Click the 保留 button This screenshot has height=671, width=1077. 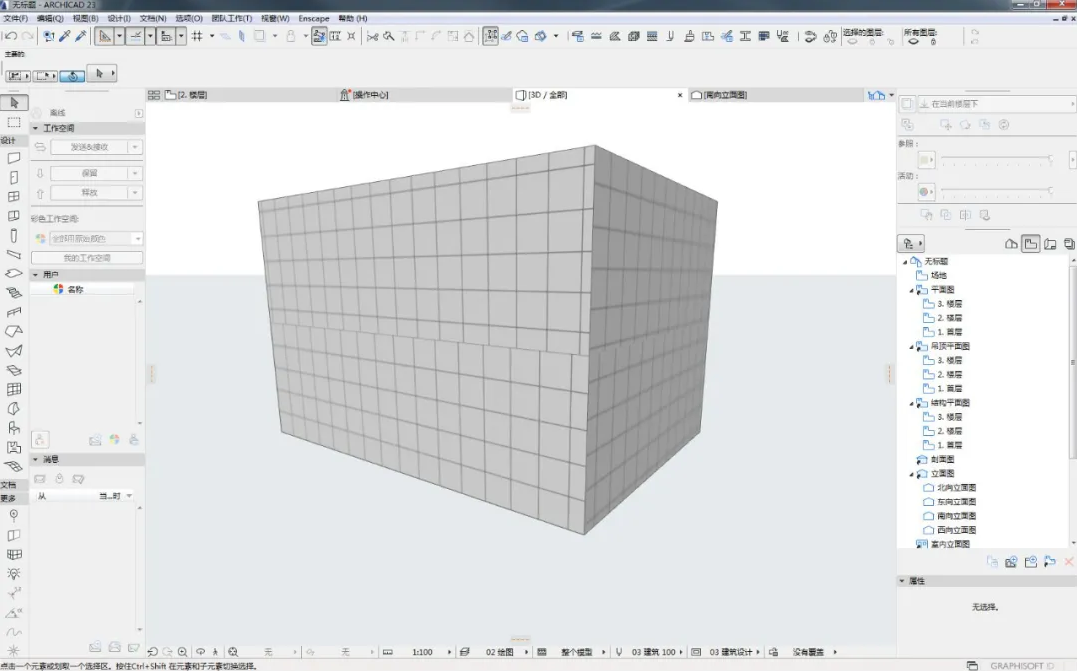(89, 173)
